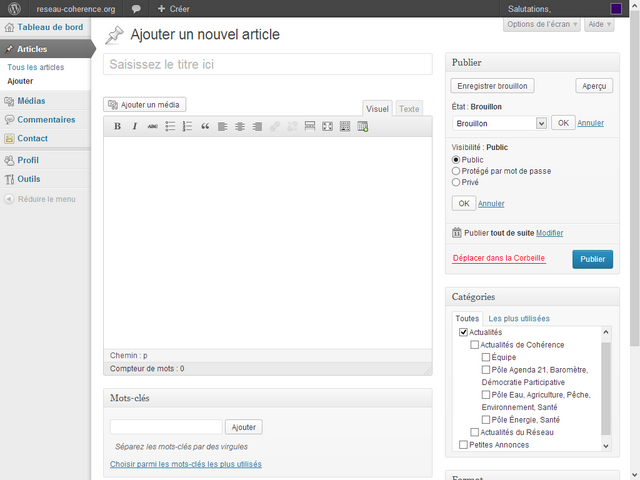
Task: Open 'Les plus utilisées' categories tab
Action: (x=519, y=318)
